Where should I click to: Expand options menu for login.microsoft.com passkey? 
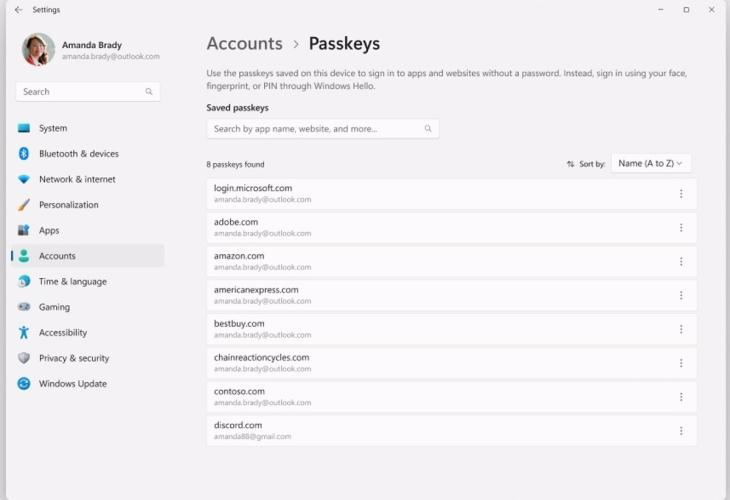click(x=681, y=194)
